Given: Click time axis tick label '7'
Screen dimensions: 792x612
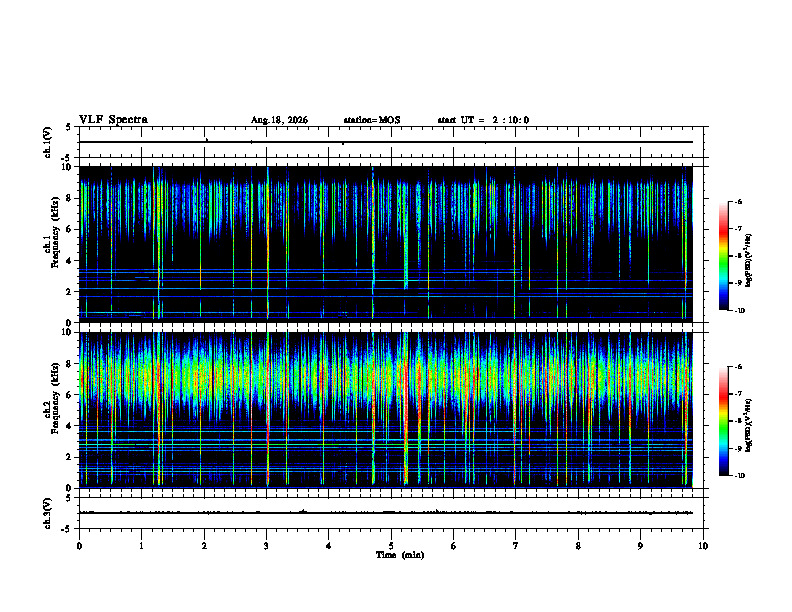Looking at the screenshot, I should tap(516, 546).
